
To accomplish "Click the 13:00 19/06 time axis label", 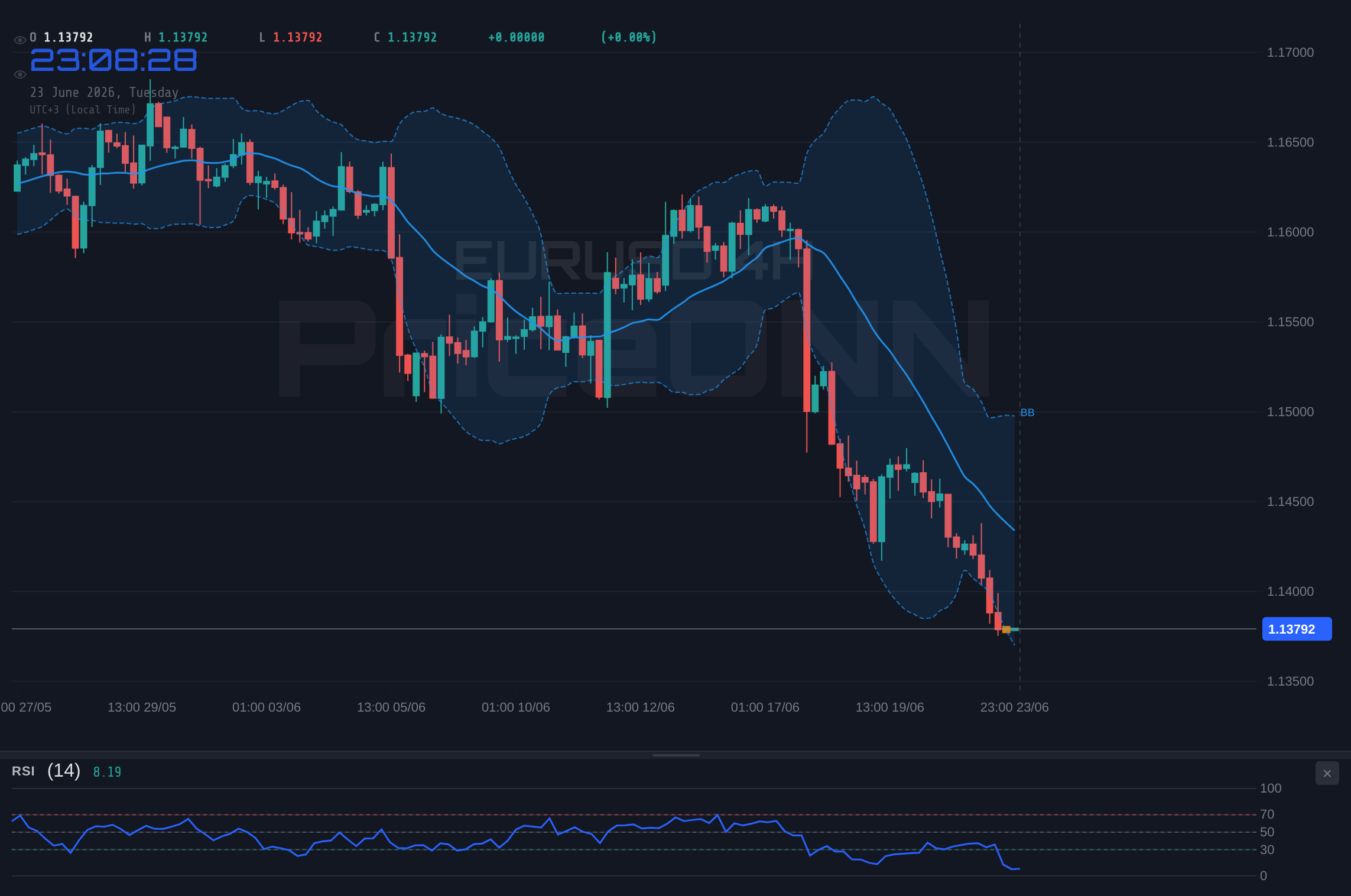I will pos(890,707).
